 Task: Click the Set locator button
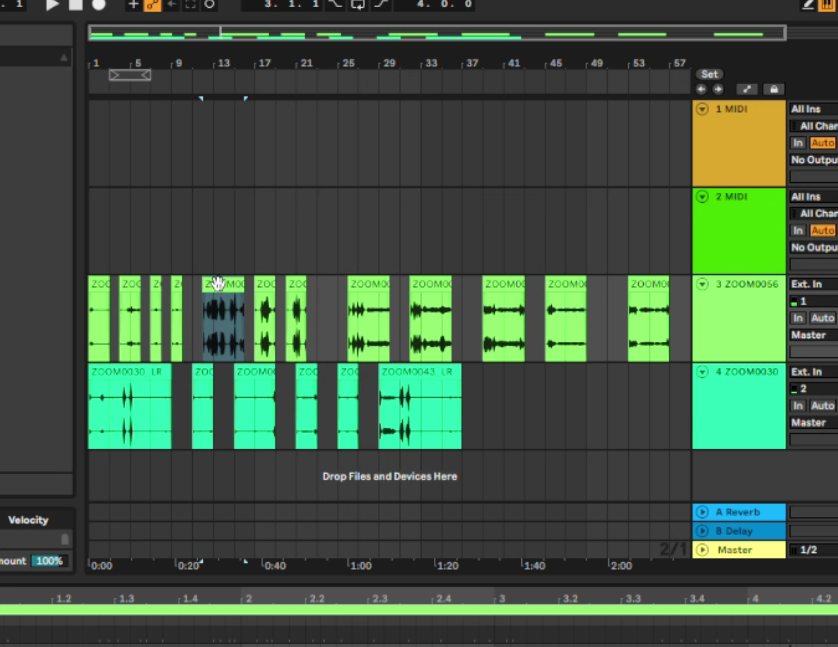(710, 74)
